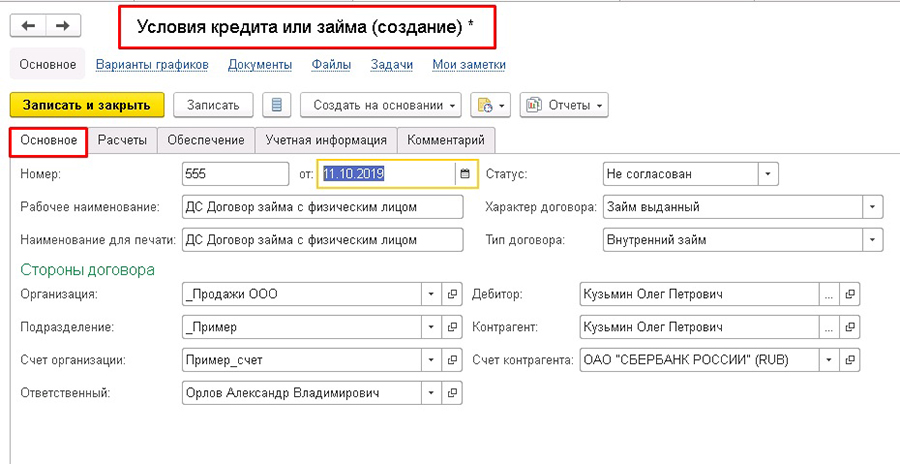The image size is (900, 464).
Task: Switch to the Расчеты tab
Action: (x=122, y=140)
